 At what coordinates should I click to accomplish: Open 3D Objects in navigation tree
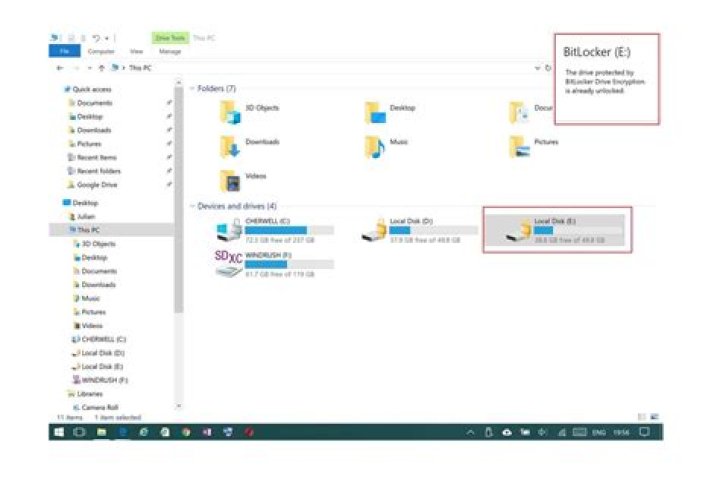tap(98, 244)
